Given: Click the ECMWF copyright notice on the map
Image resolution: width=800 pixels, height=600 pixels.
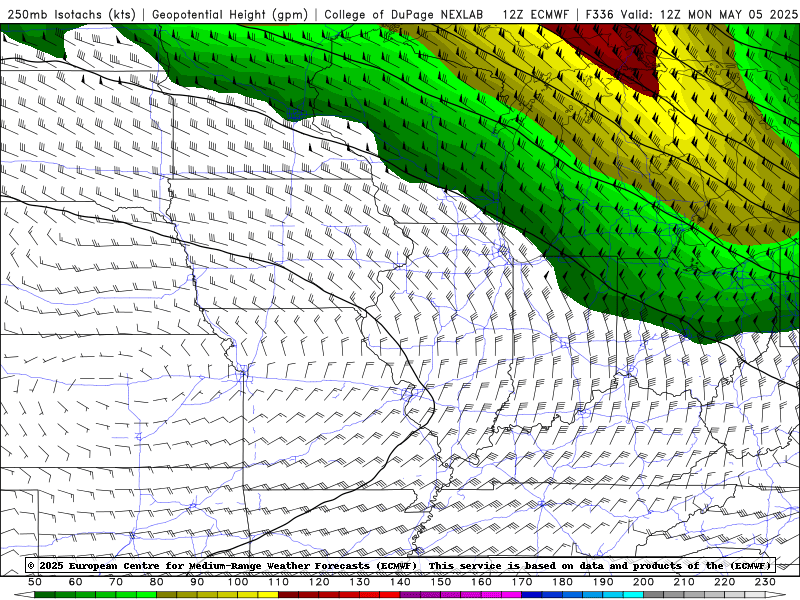Looking at the screenshot, I should coord(400,565).
